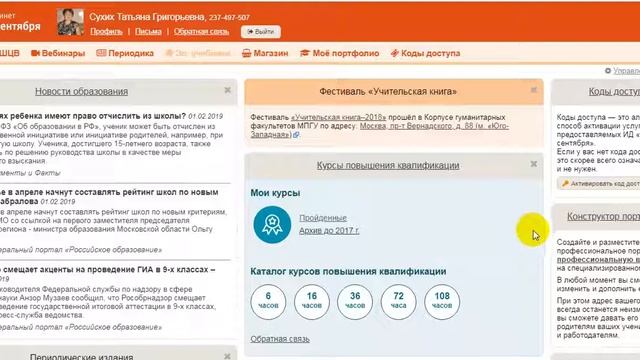Click the Магазин basket icon
Image resolution: width=640 pixels, height=360 pixels.
[246, 53]
